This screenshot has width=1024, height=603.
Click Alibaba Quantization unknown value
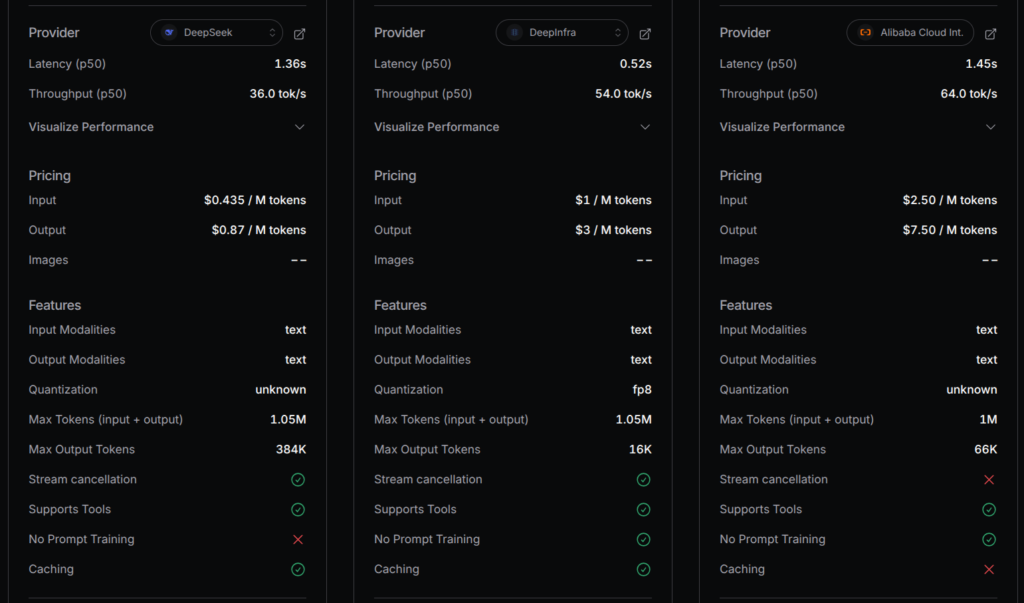tap(971, 390)
